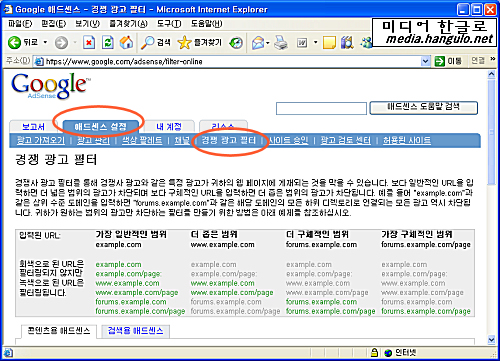500x361 pixels.
Task: Print the page with the printer icon
Action: [x=281, y=43]
